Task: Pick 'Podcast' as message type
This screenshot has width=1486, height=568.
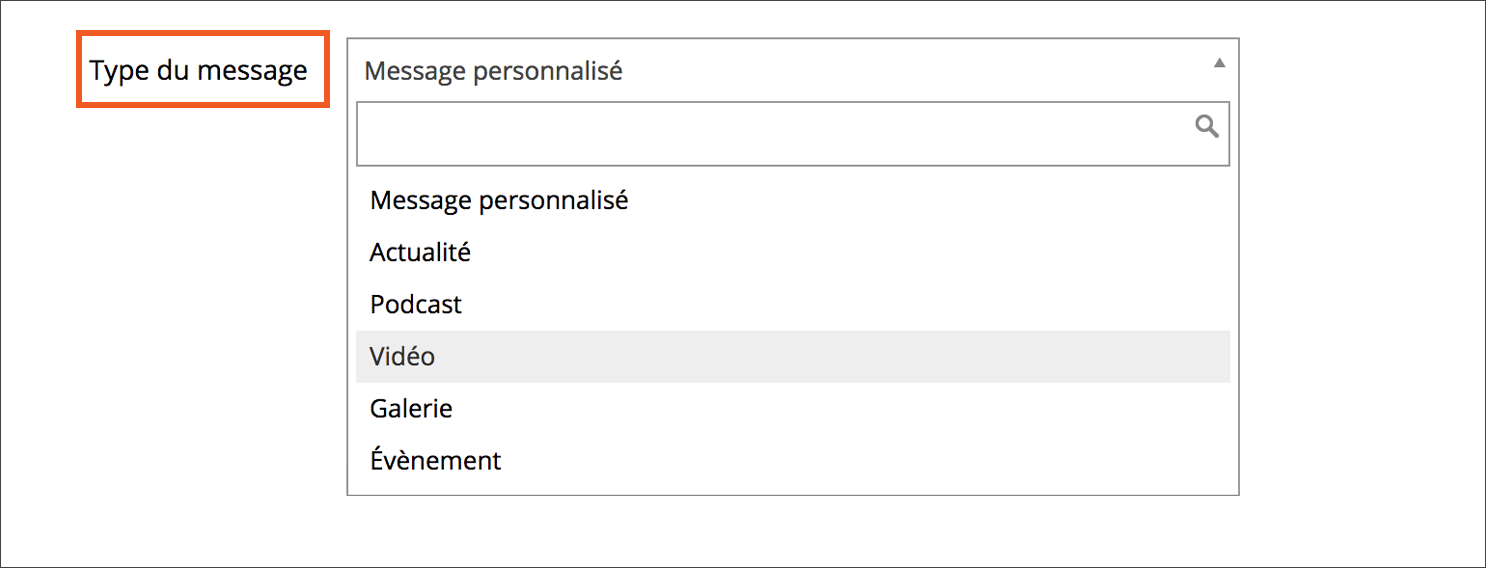Action: (x=792, y=304)
